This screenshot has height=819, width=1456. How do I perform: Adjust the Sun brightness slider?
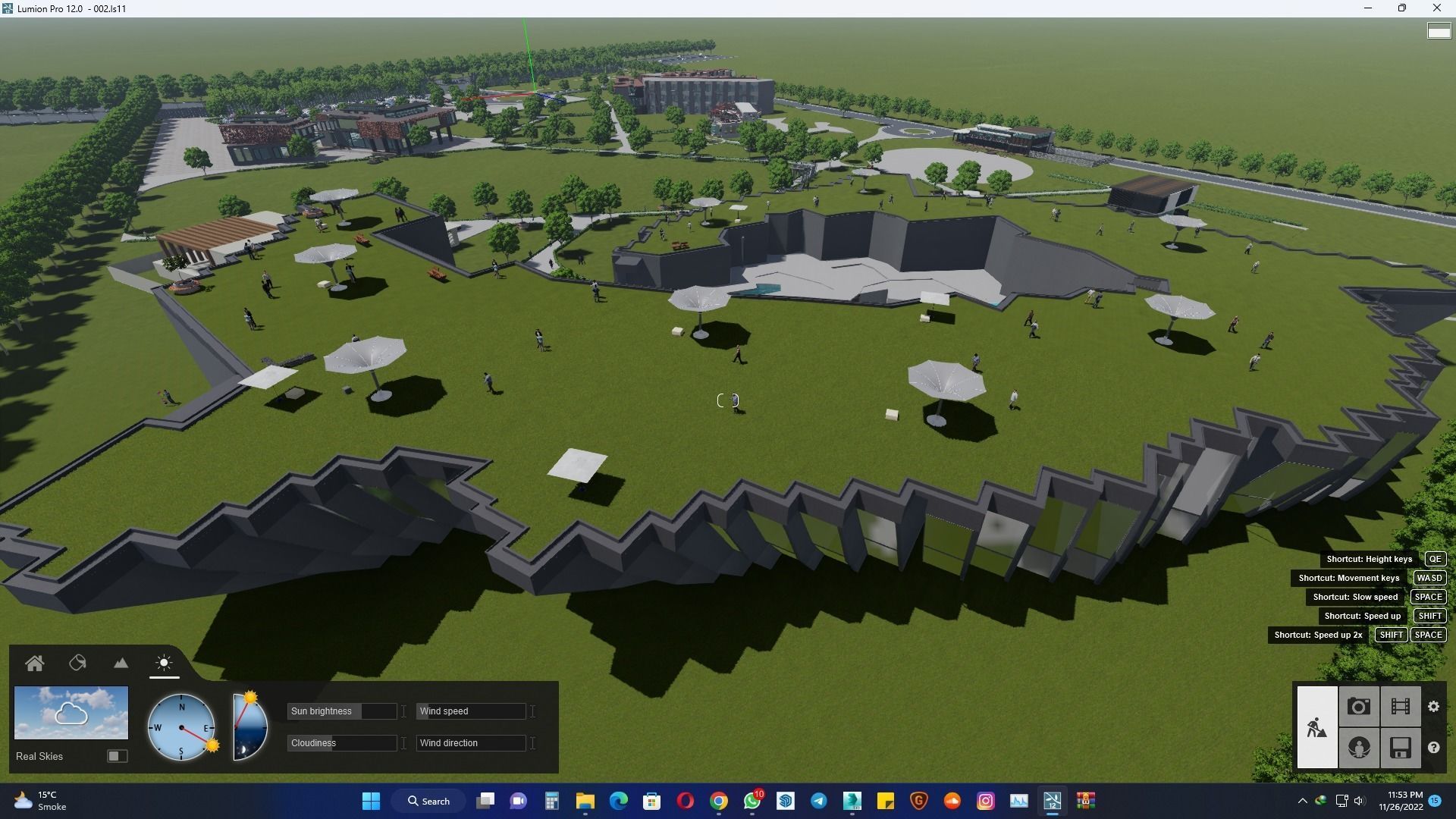(342, 711)
